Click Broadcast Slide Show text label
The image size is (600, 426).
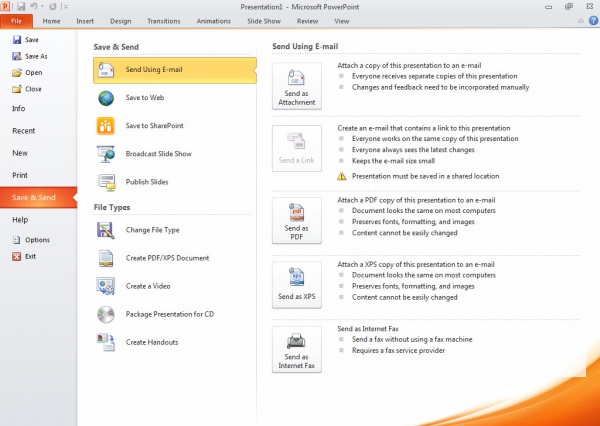(159, 154)
